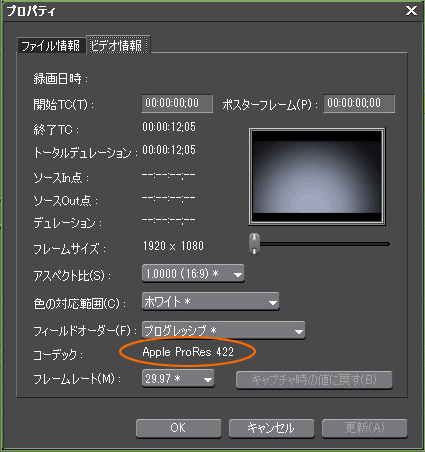Image resolution: width=425 pixels, height=452 pixels.
Task: Switch to the ファイル情報 tab
Action: click(x=51, y=45)
